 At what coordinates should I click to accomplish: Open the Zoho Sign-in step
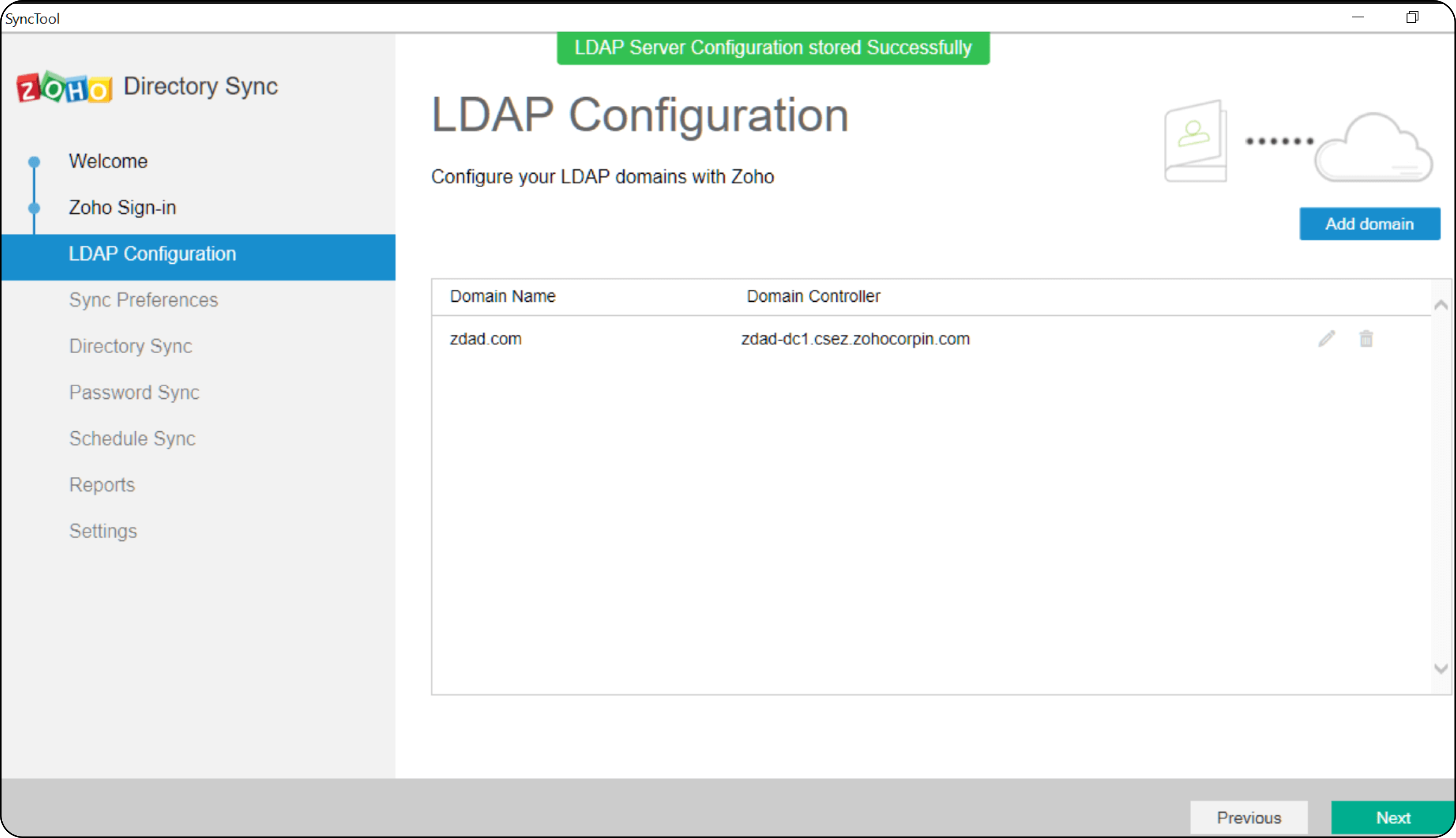click(123, 207)
